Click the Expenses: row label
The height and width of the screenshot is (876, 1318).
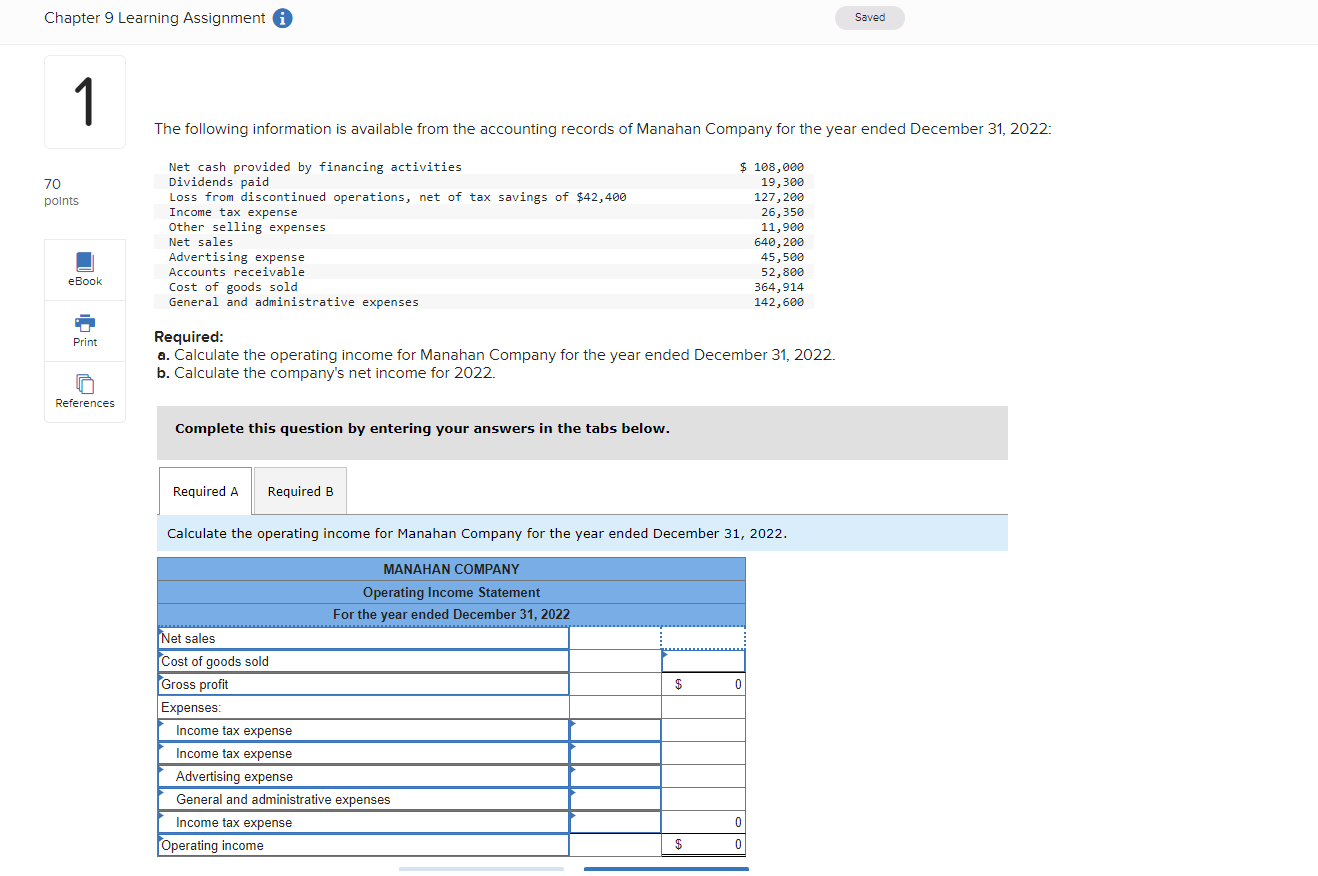pyautogui.click(x=191, y=707)
